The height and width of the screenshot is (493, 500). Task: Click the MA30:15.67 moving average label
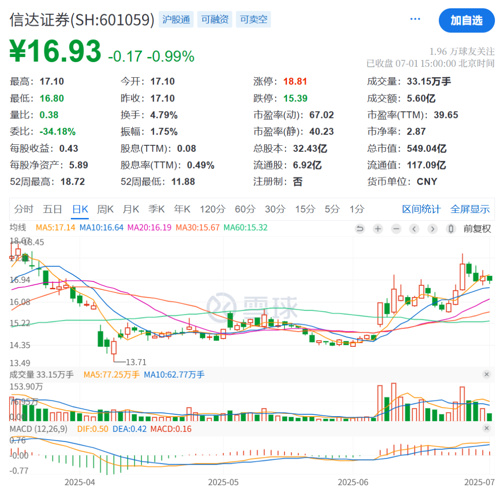click(197, 228)
